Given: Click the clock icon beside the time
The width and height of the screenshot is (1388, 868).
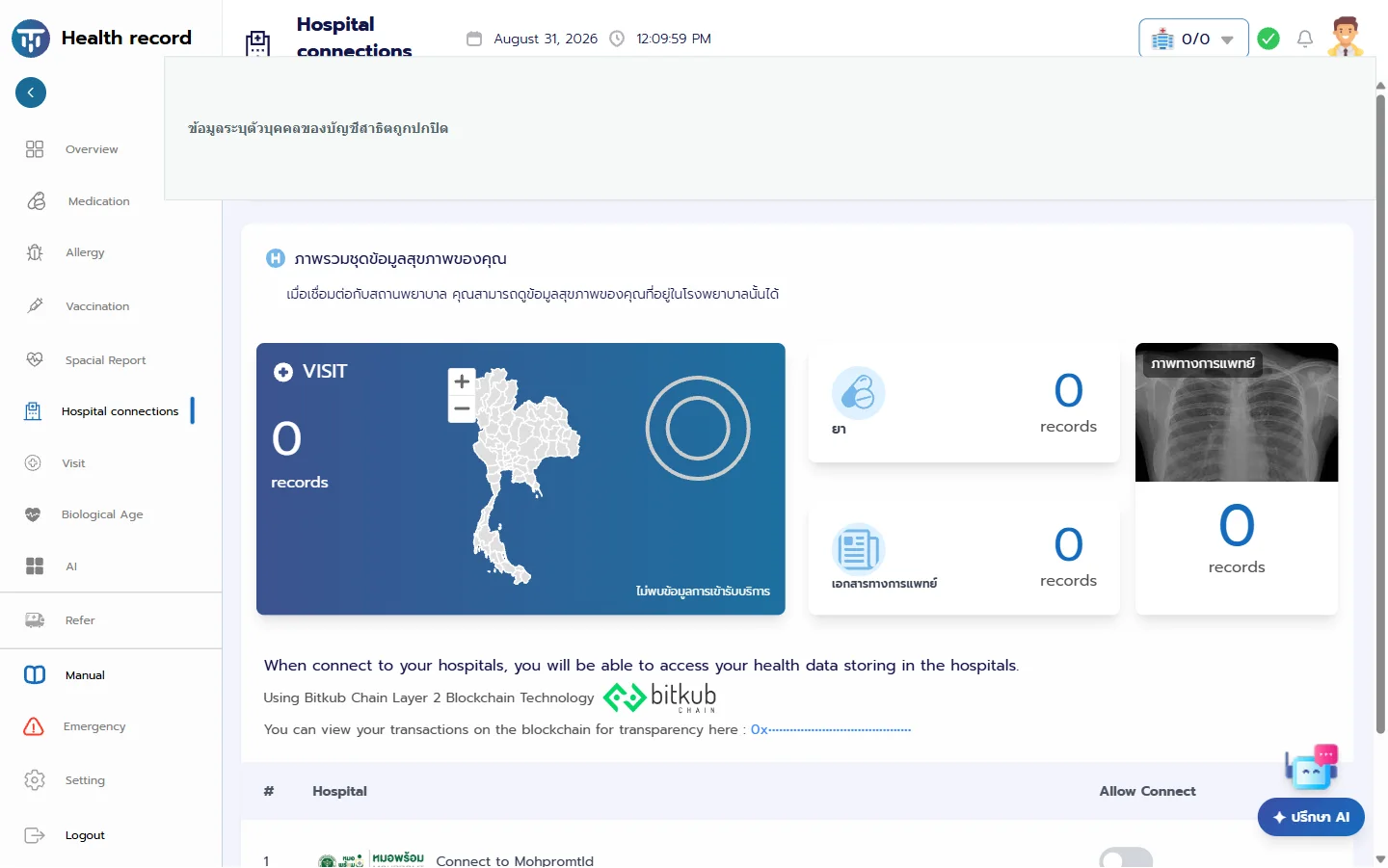Looking at the screenshot, I should pos(617,39).
